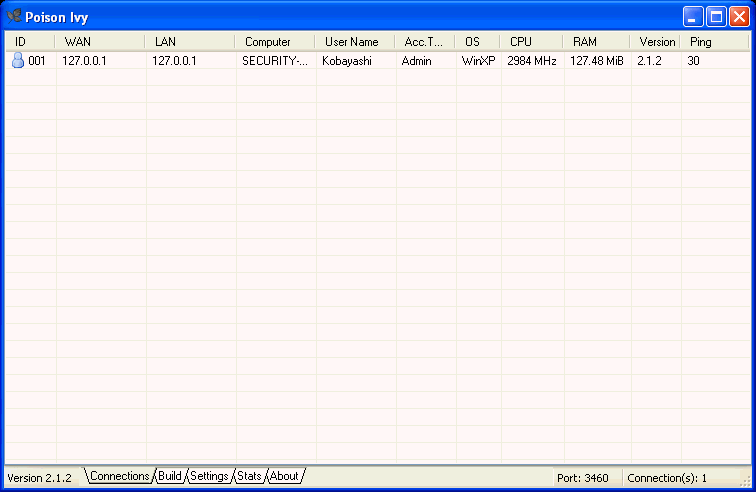Minimize the Poison Ivy window
The image size is (756, 492).
(x=693, y=16)
